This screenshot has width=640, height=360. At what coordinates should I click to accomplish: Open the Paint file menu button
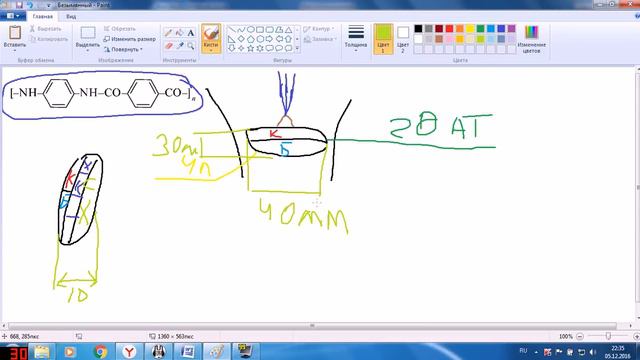pos(13,16)
